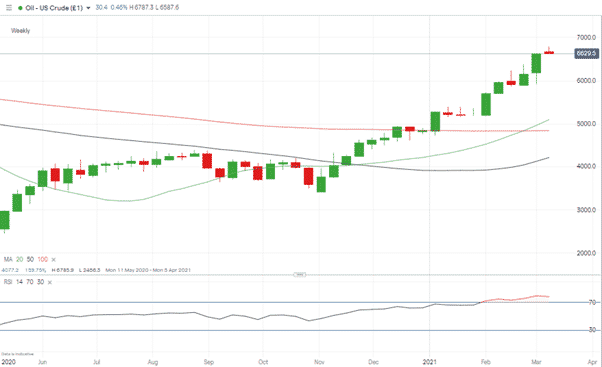Click the RSI 14 period value

coord(19,282)
